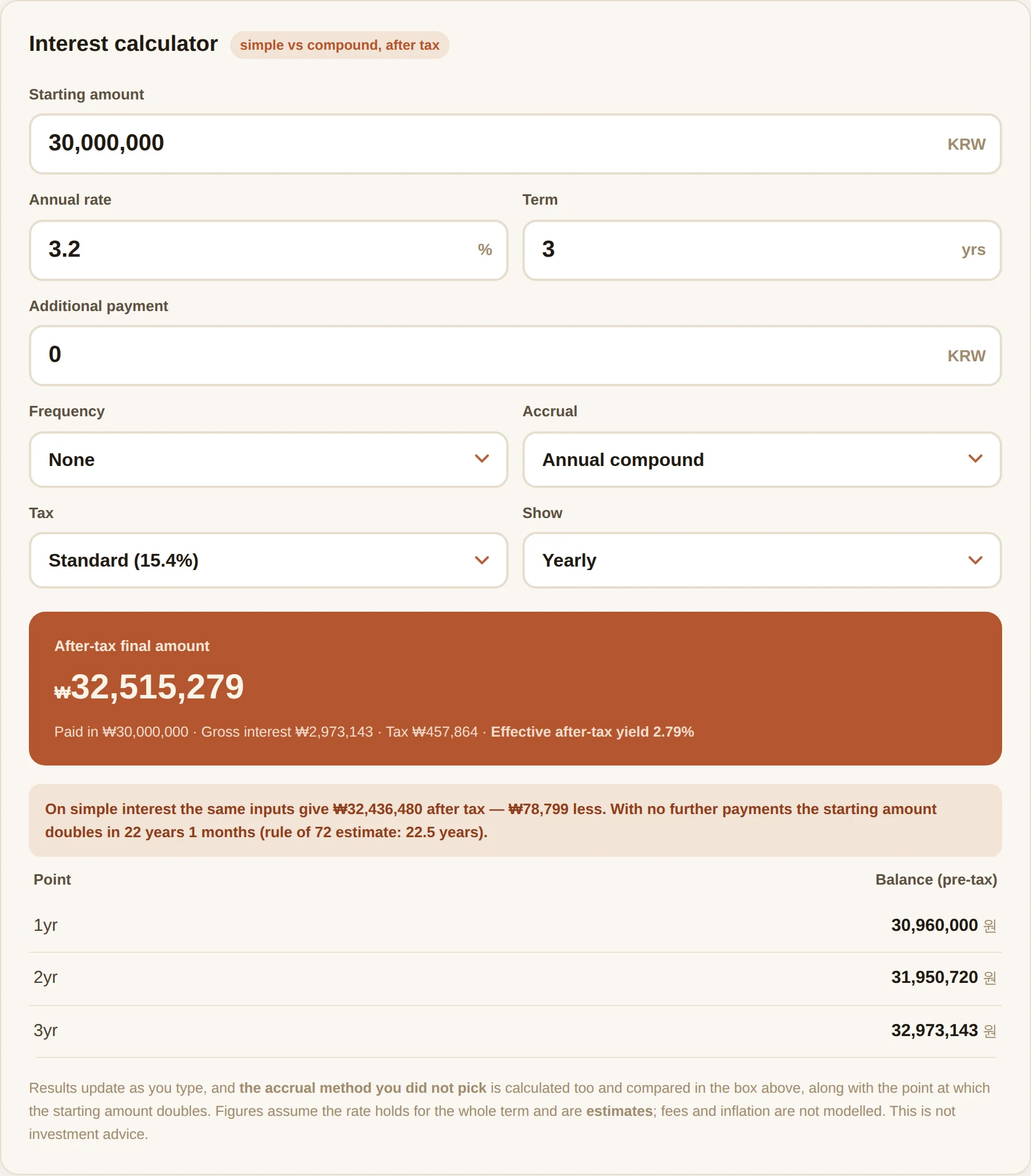Click the 3yr row label
Screen dimensions: 1031x1176
[x=46, y=1030]
